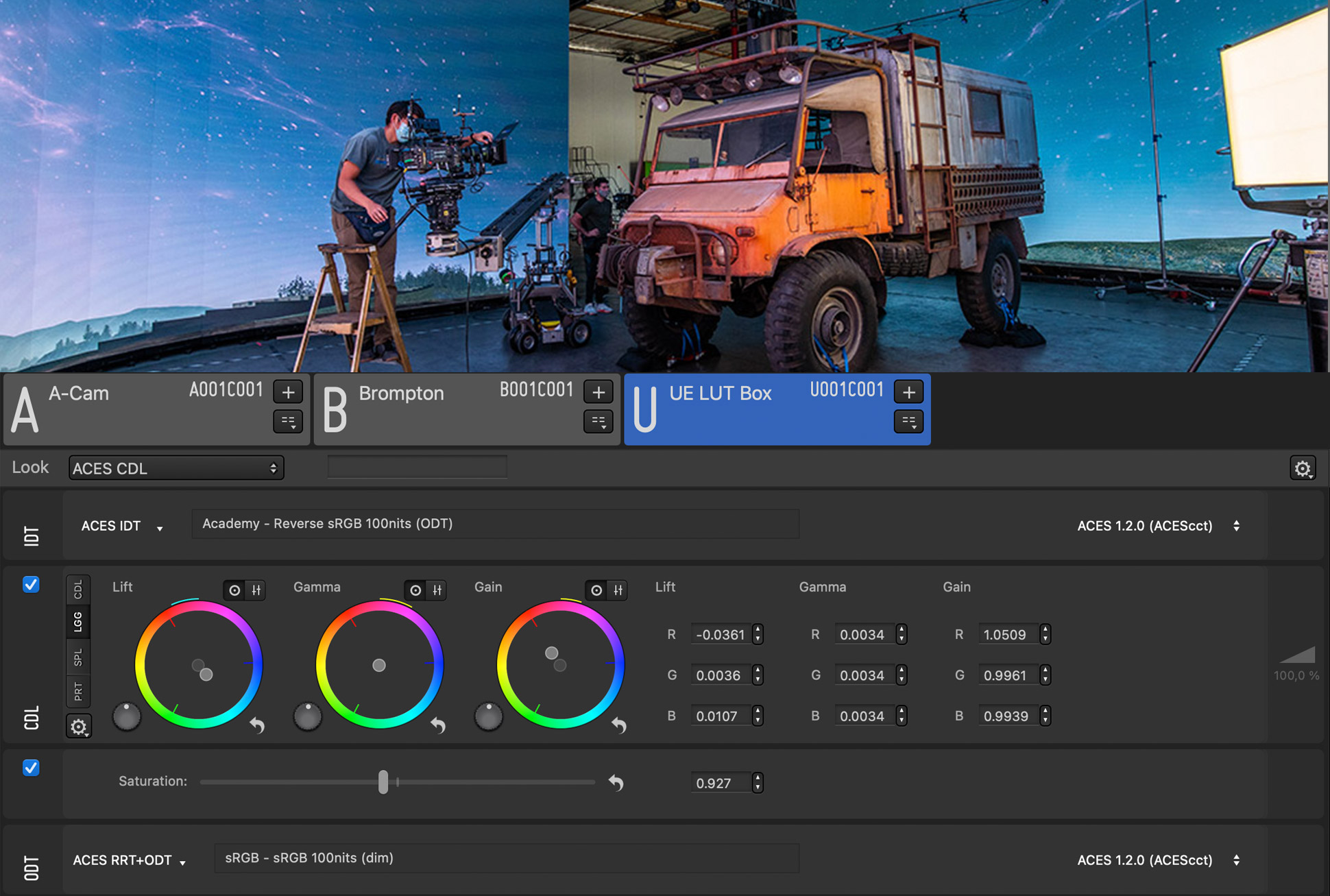Disable the CDL node checkbox

(x=31, y=585)
